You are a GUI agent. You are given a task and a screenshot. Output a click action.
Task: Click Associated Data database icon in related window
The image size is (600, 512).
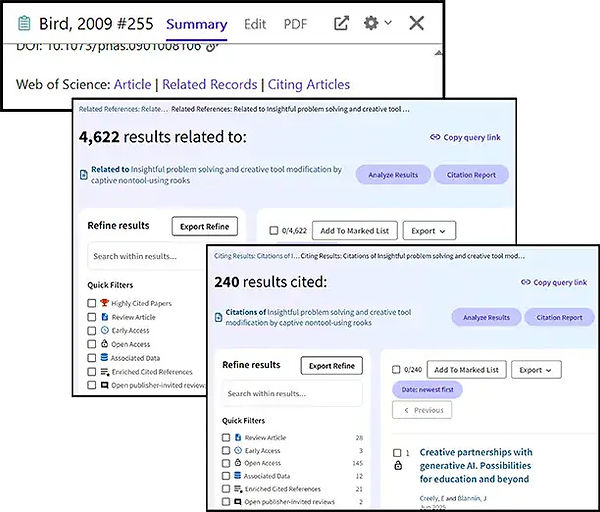coord(104,357)
